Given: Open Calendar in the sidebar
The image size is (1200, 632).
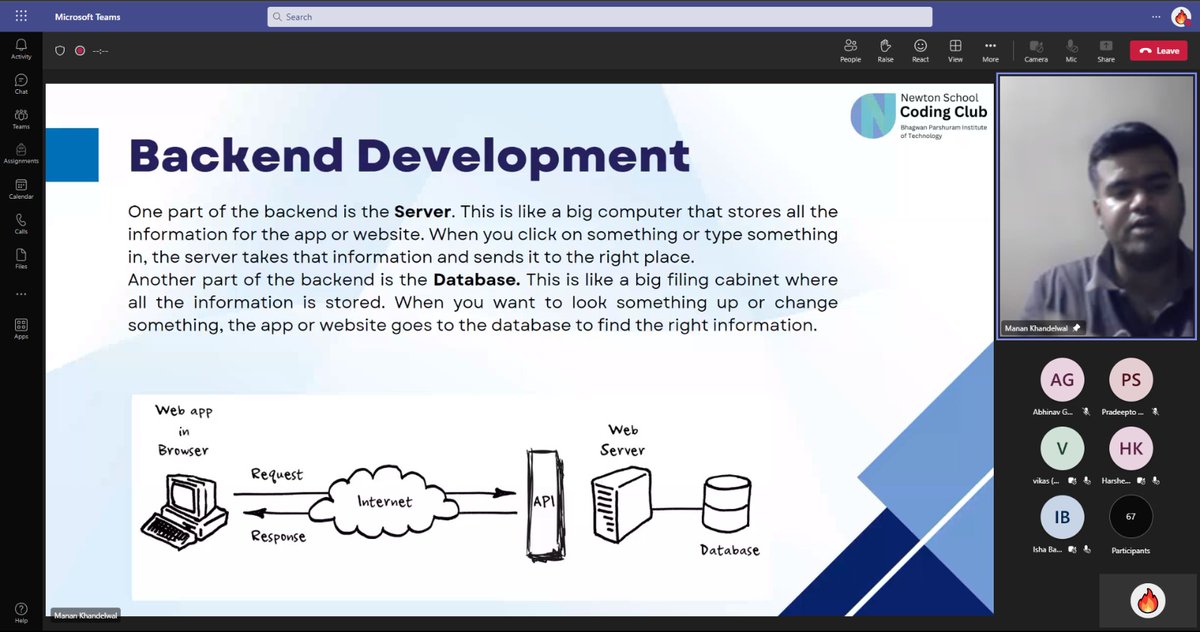Looking at the screenshot, I should click(x=21, y=188).
